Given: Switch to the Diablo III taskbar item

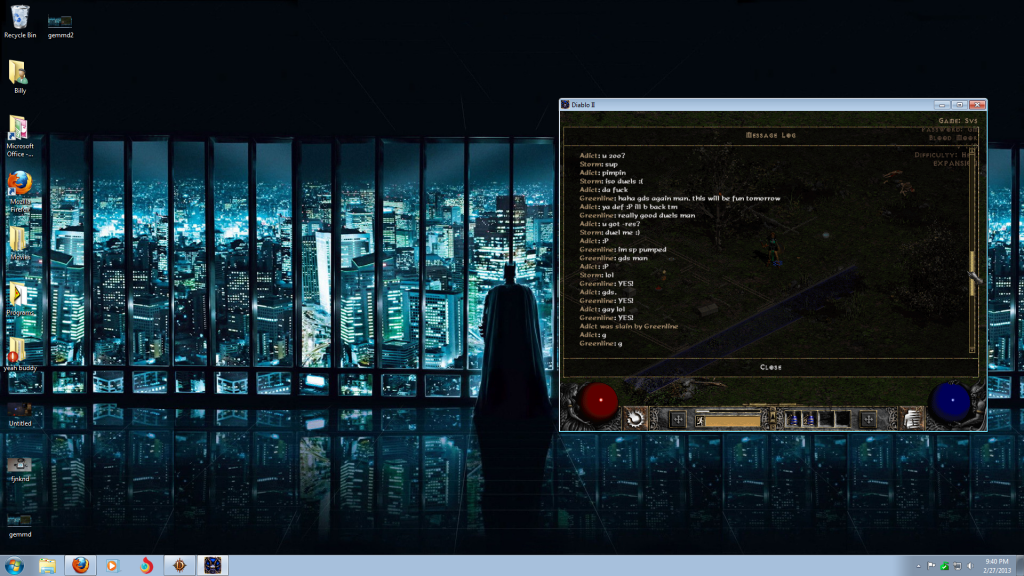Looking at the screenshot, I should point(180,566).
